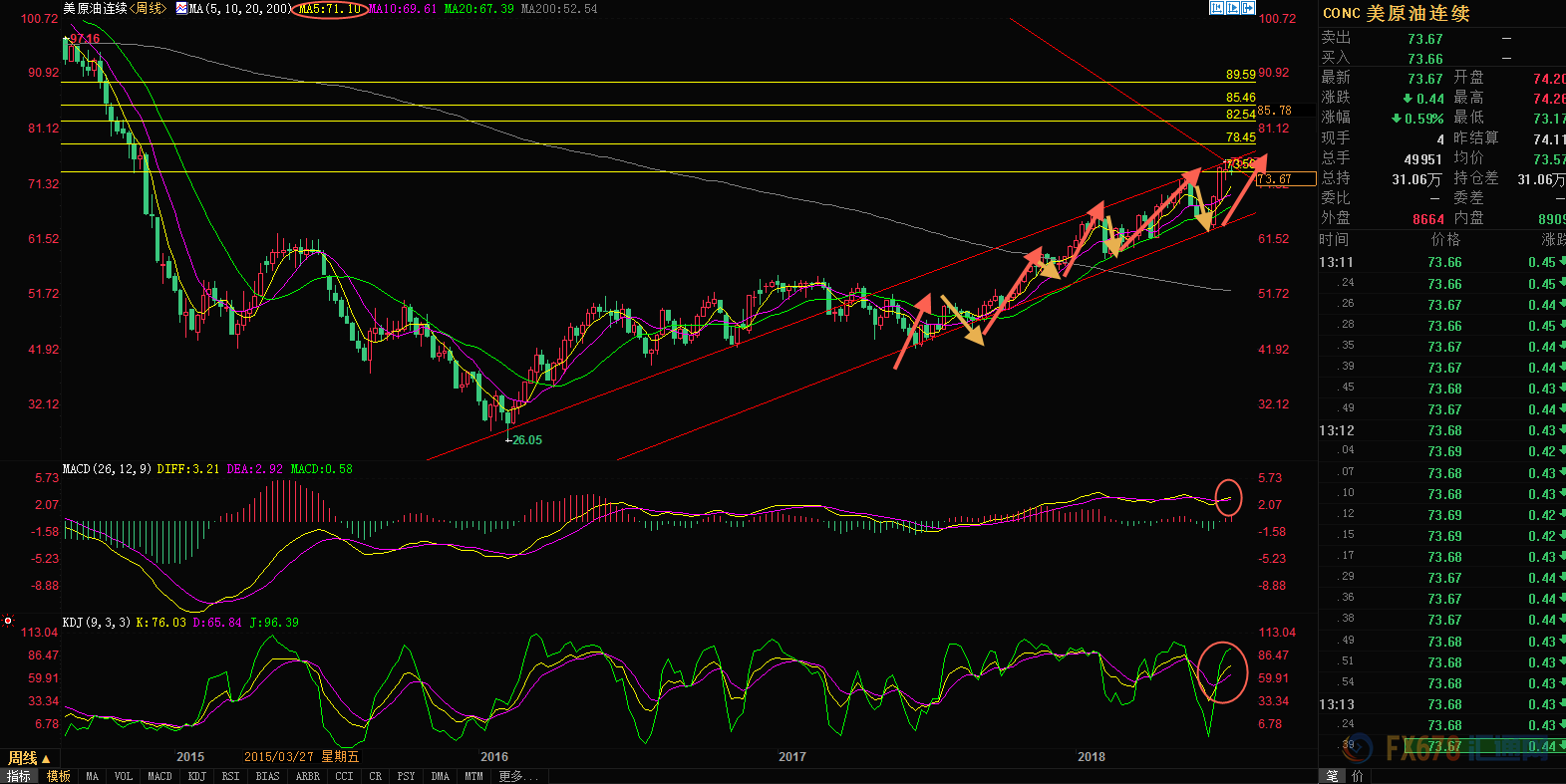Toggle the RSI indicator in bottom bar

coord(230,776)
